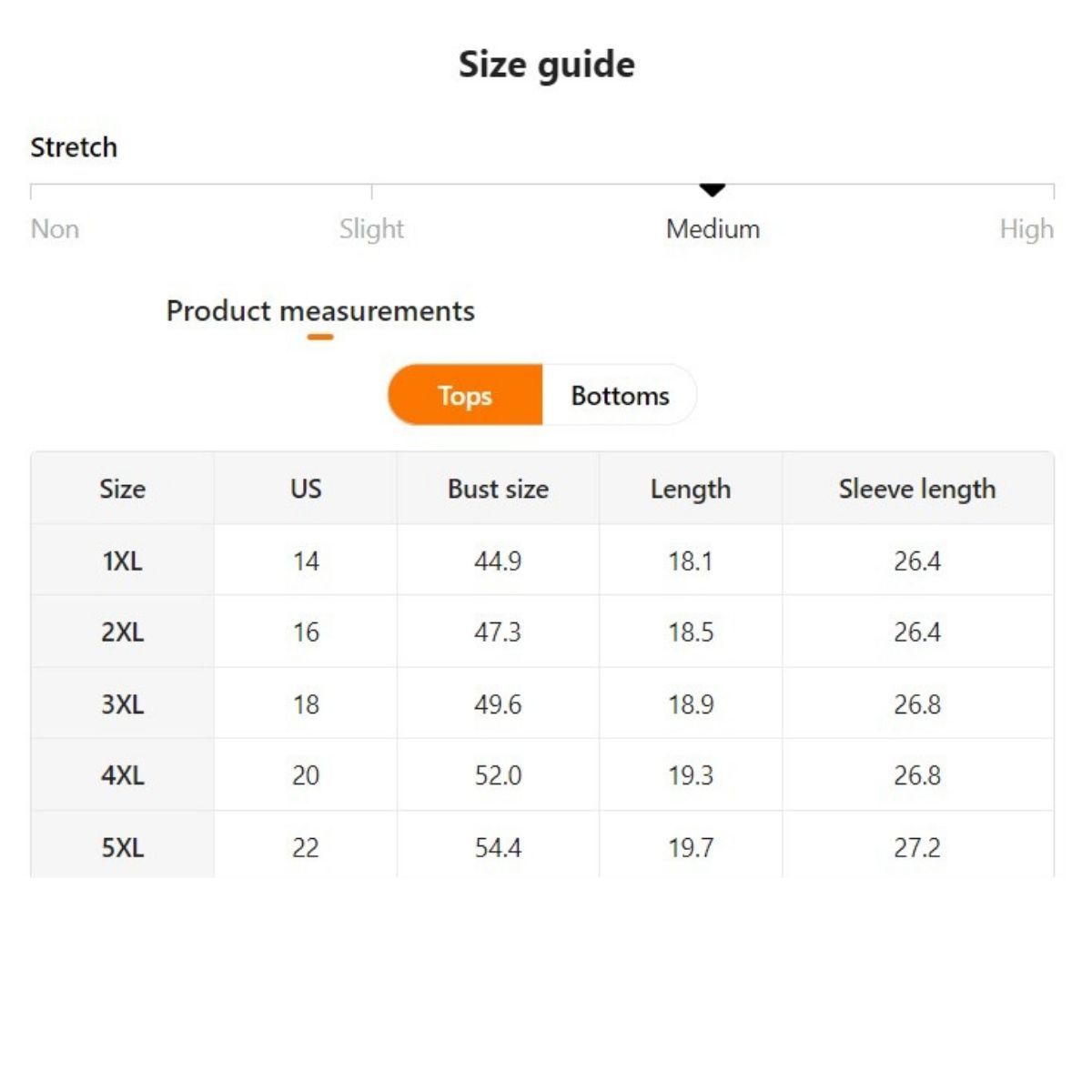This screenshot has width=1092, height=1092.
Task: Click the Sleeve length column header
Action: pyautogui.click(x=916, y=489)
